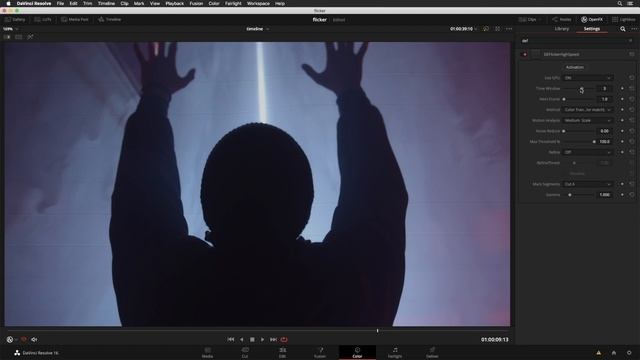This screenshot has height=360, width=640.
Task: Open the Refine dropdown set to Off
Action: click(x=588, y=152)
